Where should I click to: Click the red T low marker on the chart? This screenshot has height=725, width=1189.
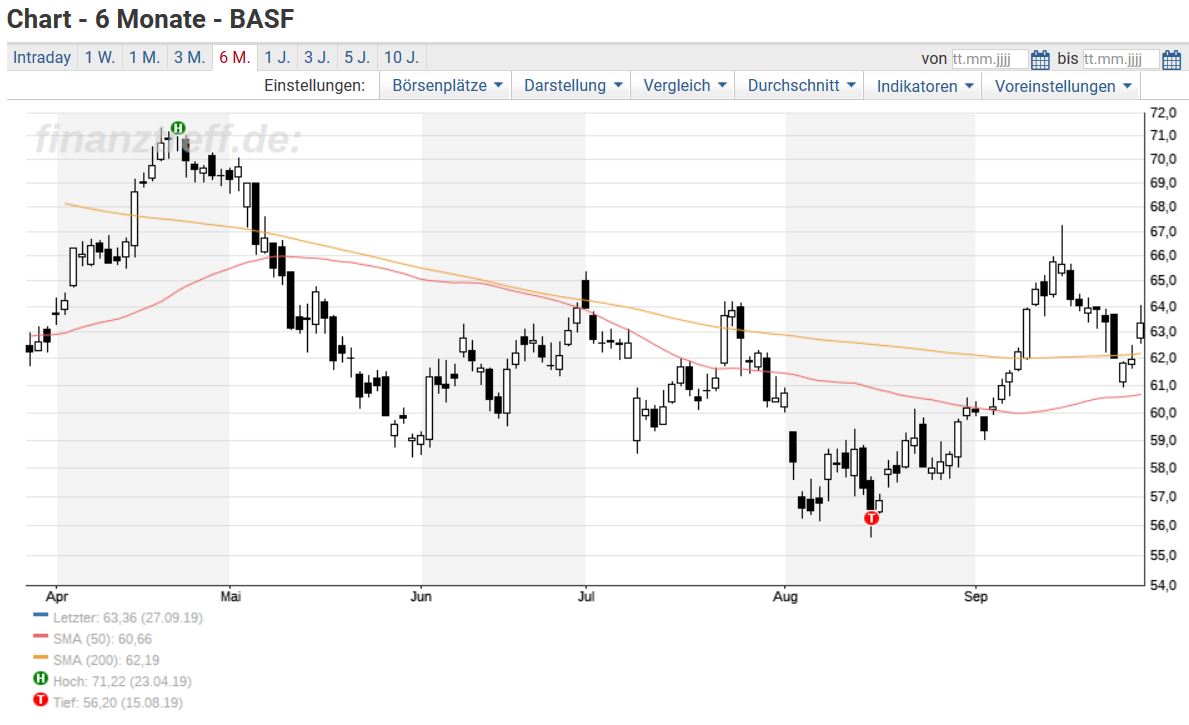pyautogui.click(x=871, y=518)
